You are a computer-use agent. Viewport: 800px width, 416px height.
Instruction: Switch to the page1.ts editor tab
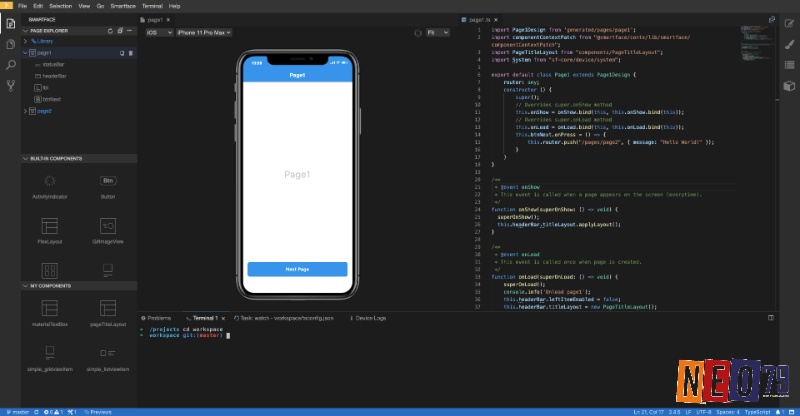[x=479, y=20]
